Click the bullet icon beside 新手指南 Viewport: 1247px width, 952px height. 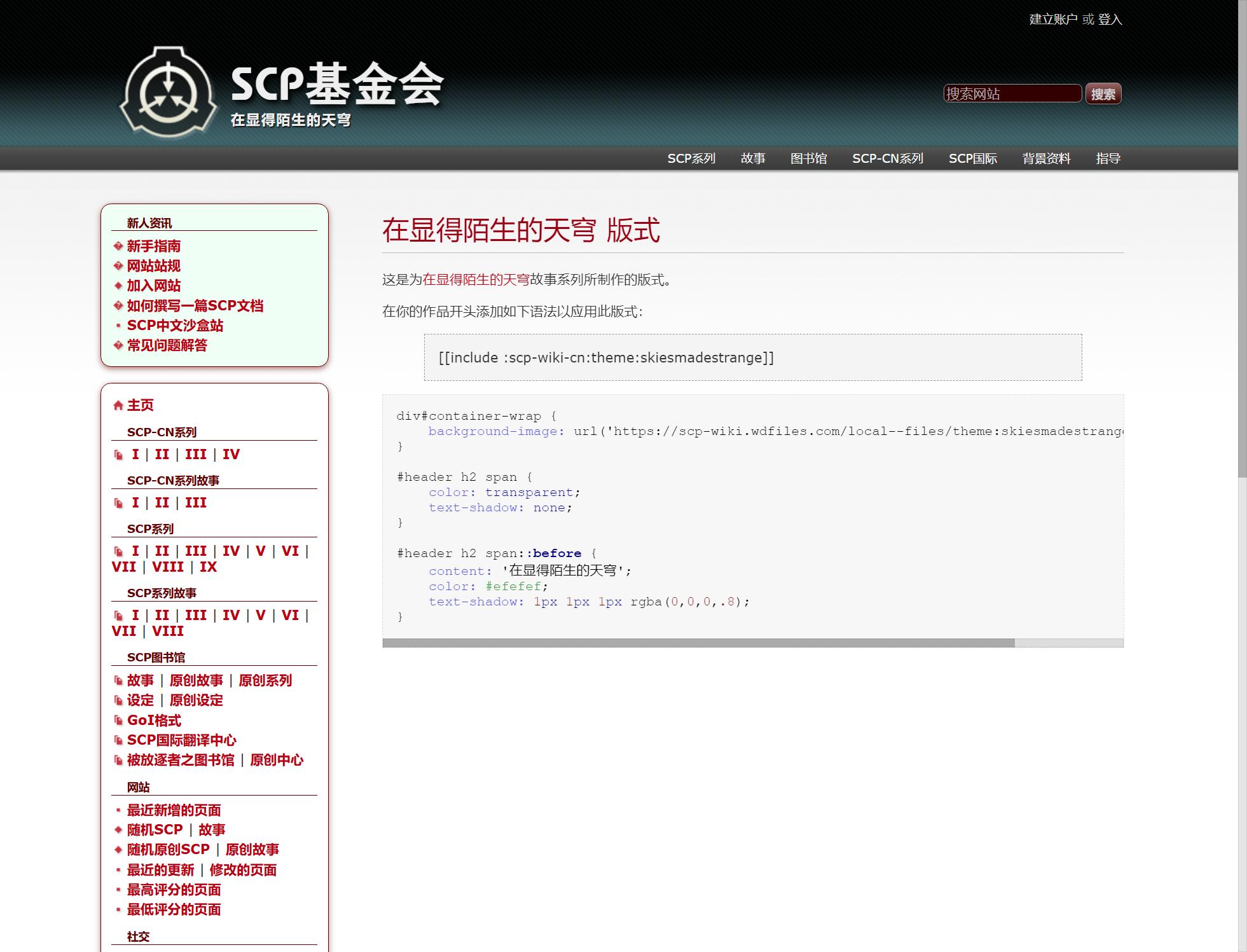(118, 246)
